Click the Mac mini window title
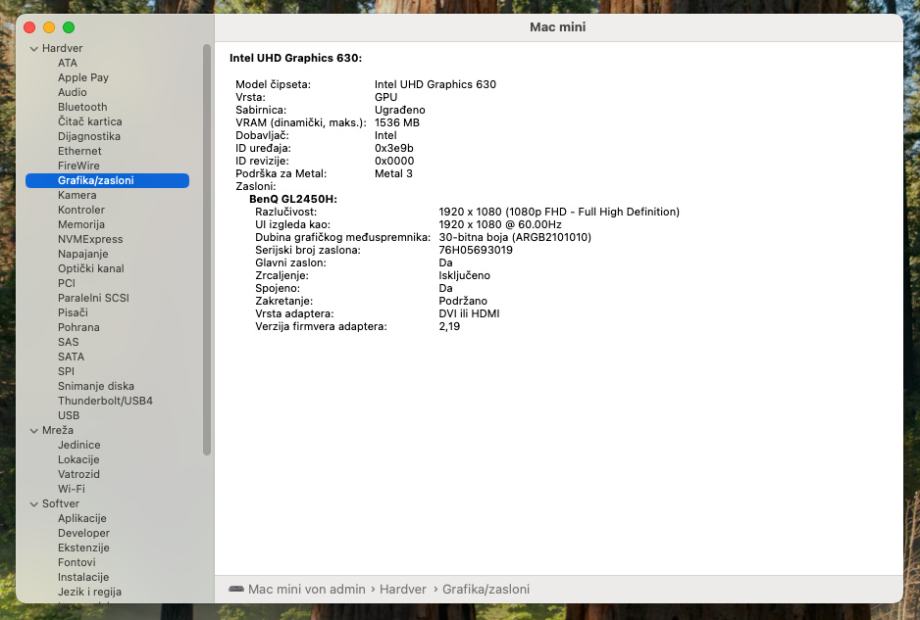Screen dimensions: 920x620 click(557, 27)
